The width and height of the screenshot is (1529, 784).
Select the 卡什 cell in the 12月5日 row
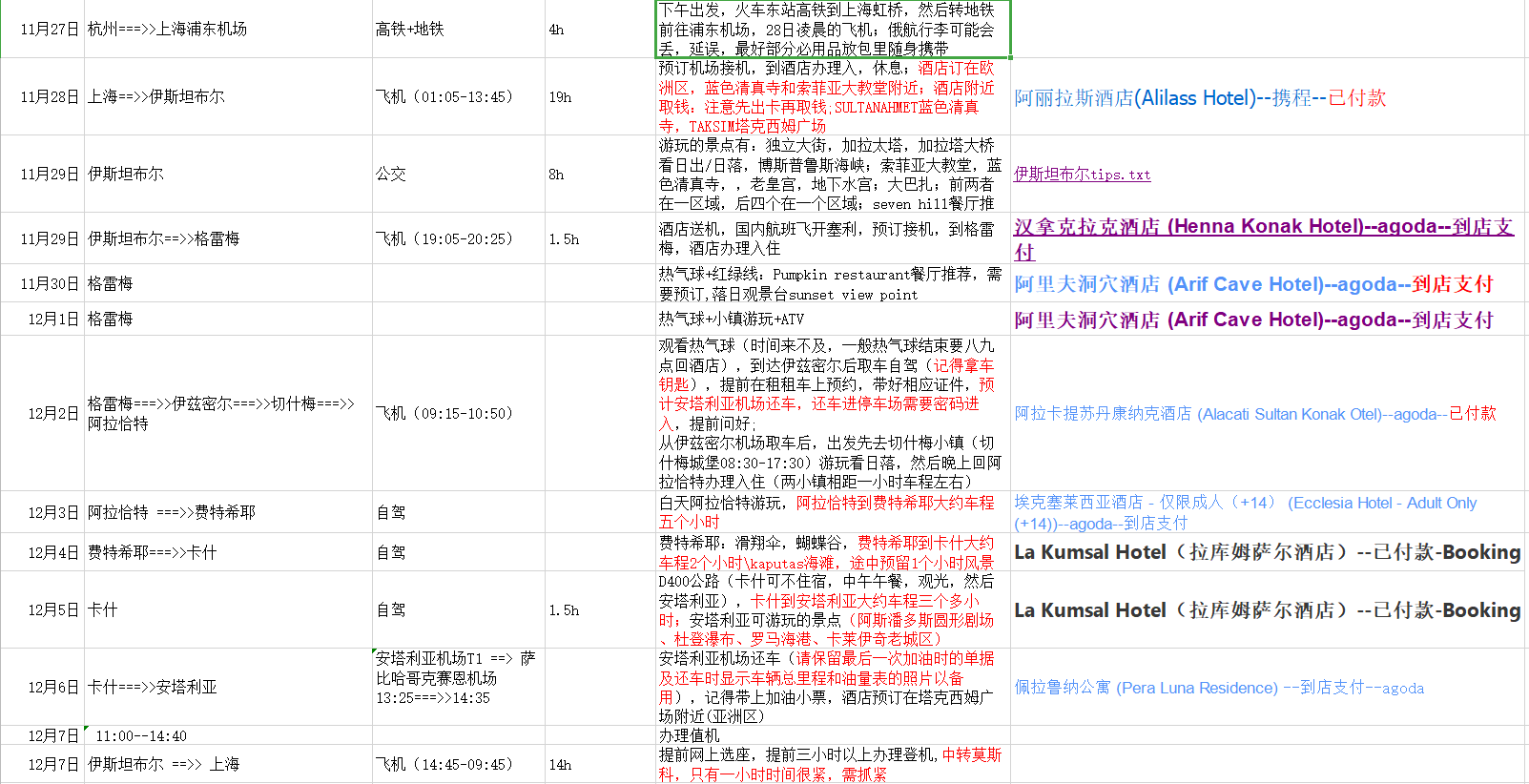[229, 610]
